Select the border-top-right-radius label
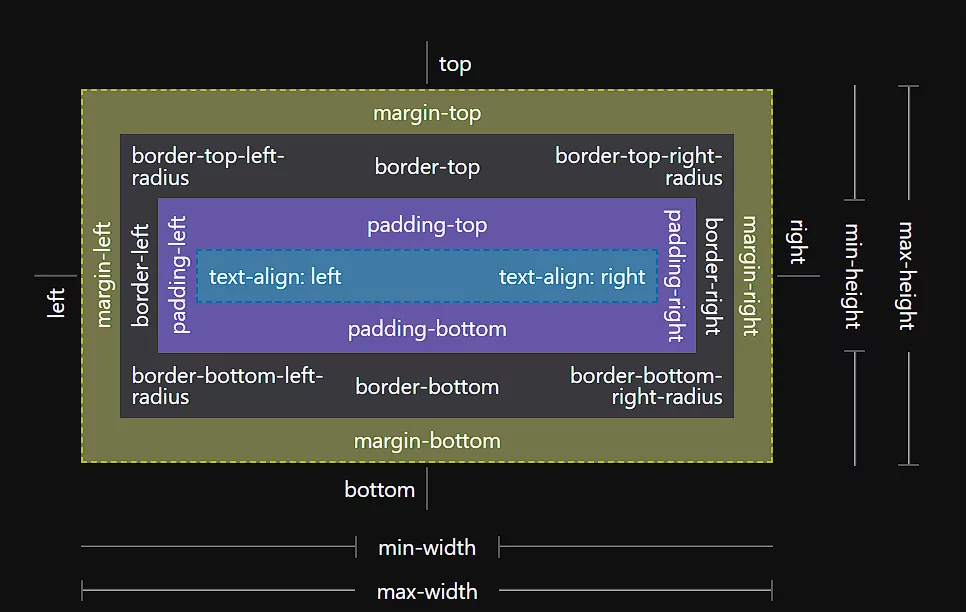Screen dimensions: 966x612 click(x=639, y=167)
